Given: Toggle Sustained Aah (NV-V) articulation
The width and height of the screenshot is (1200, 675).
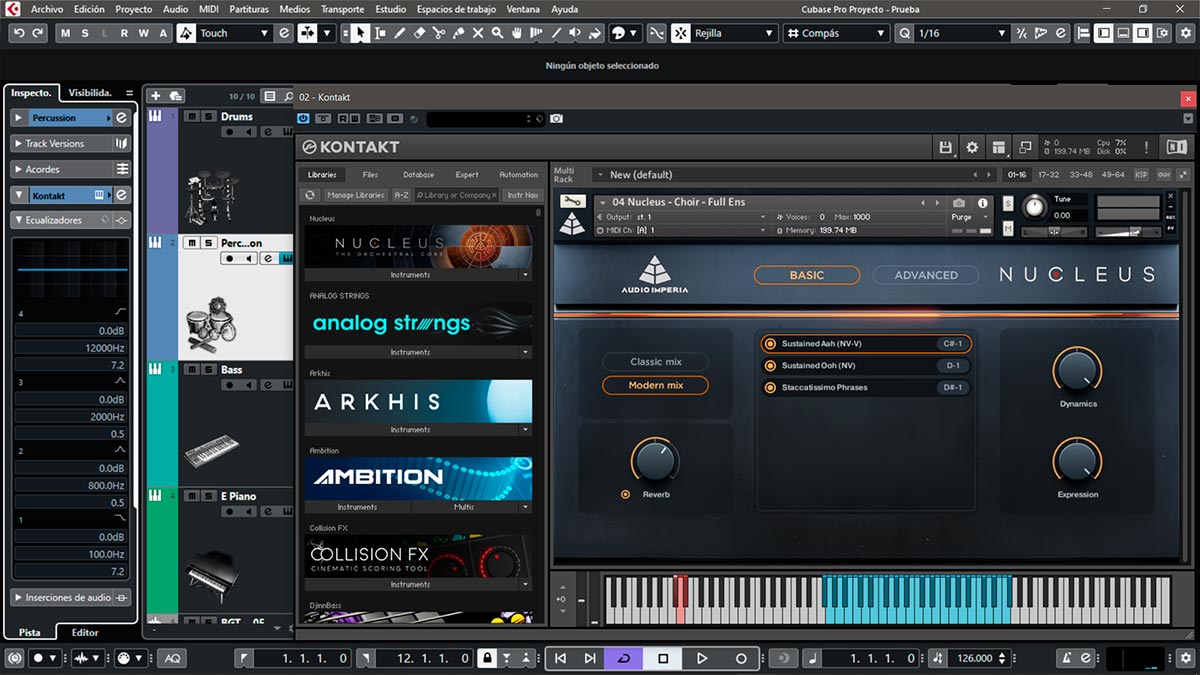Looking at the screenshot, I should (770, 343).
